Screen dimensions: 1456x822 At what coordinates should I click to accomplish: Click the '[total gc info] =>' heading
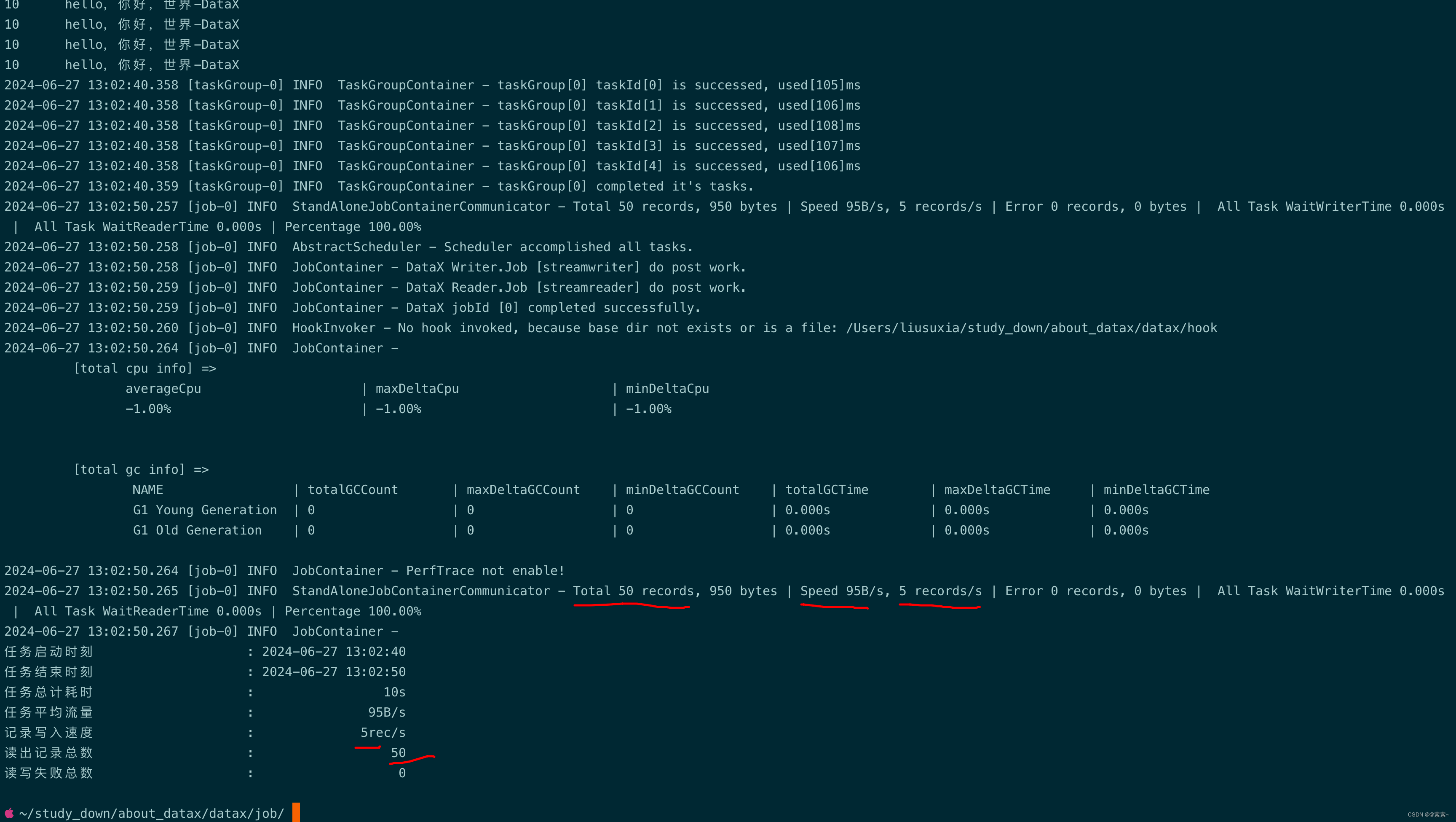[141, 470]
